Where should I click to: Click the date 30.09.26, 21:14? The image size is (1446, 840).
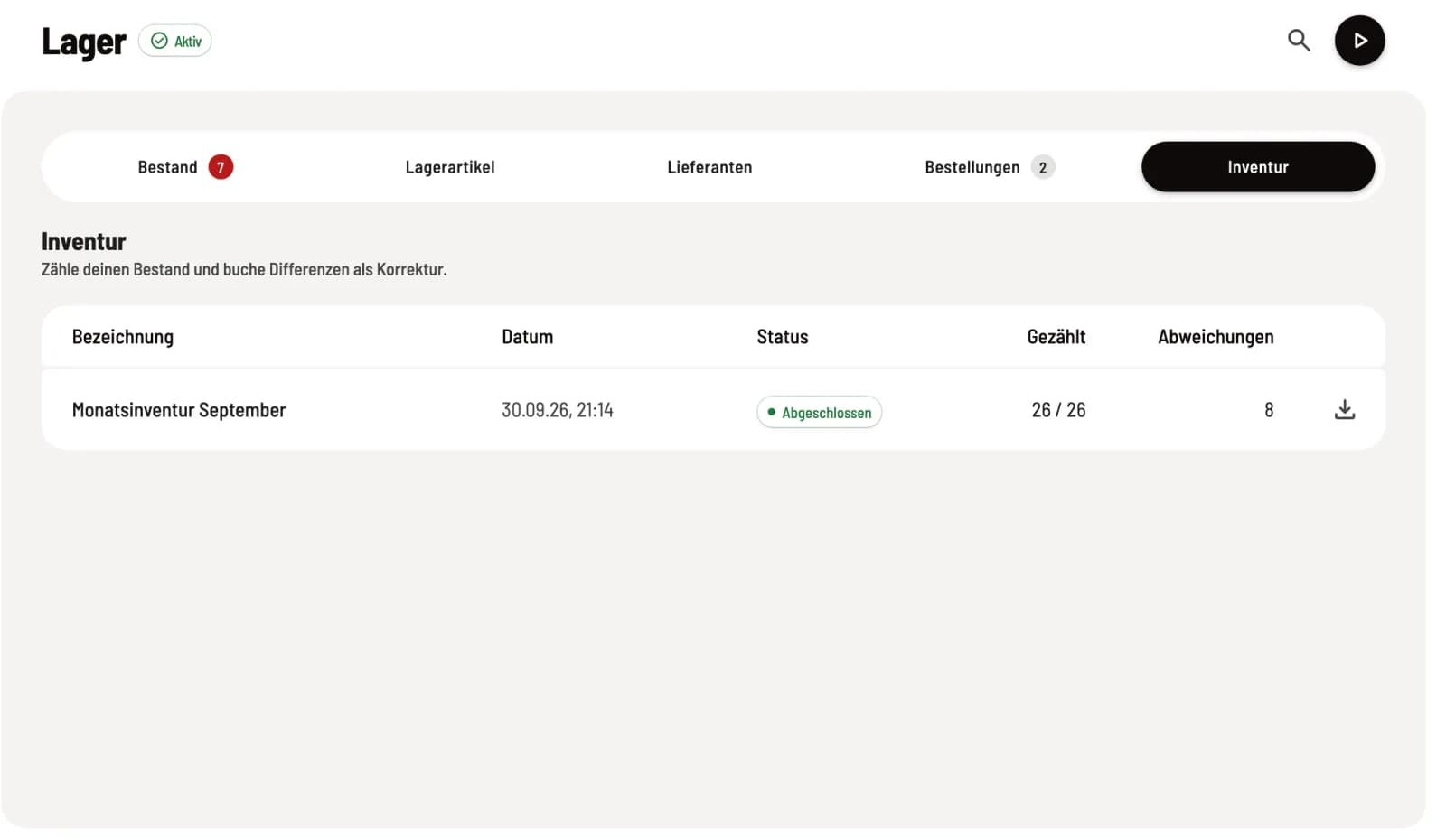click(558, 410)
